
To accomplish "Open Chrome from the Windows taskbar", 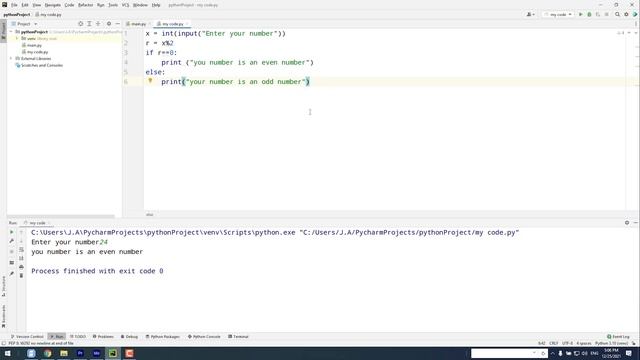I will [48, 353].
